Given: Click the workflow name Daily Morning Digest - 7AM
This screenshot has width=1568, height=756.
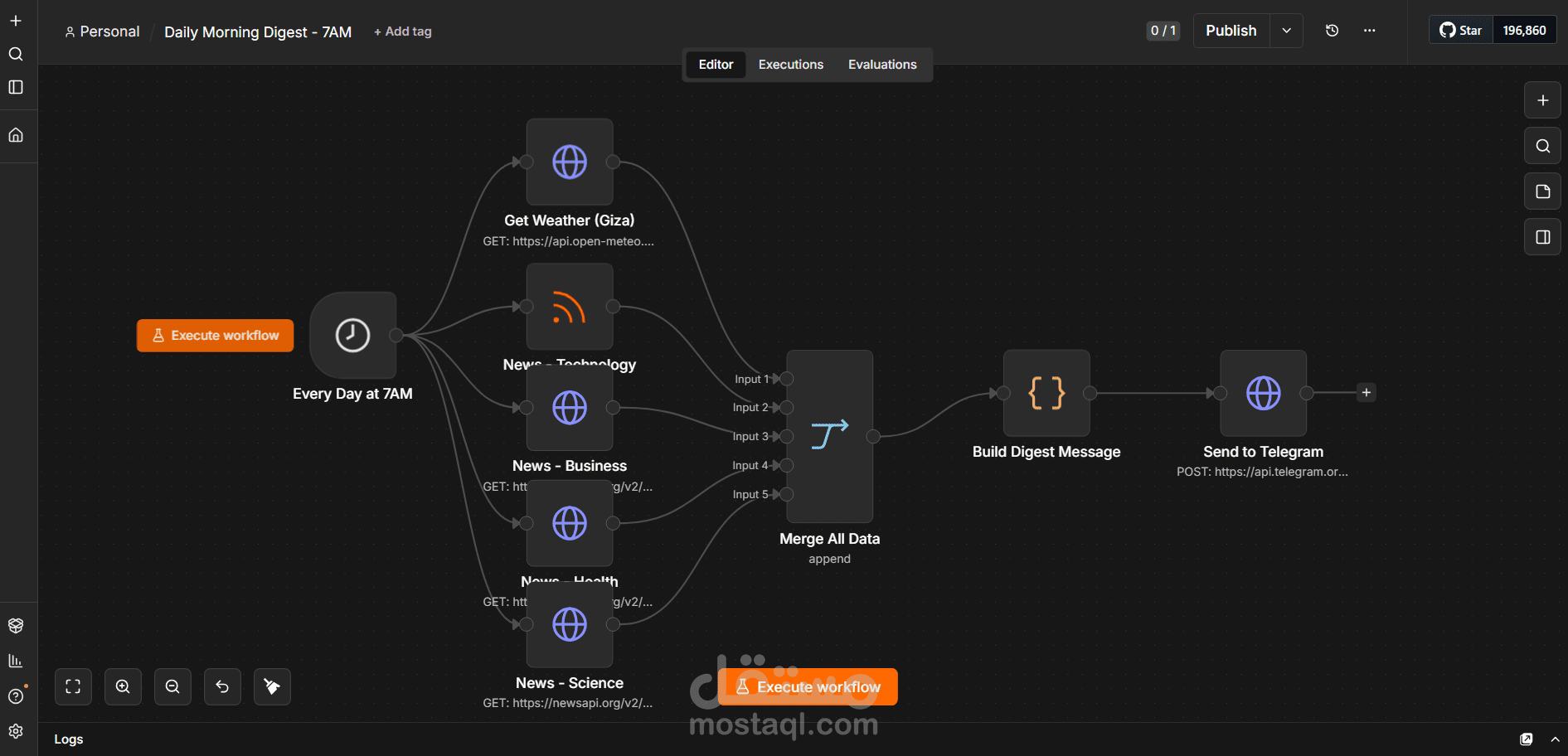Looking at the screenshot, I should 258,32.
